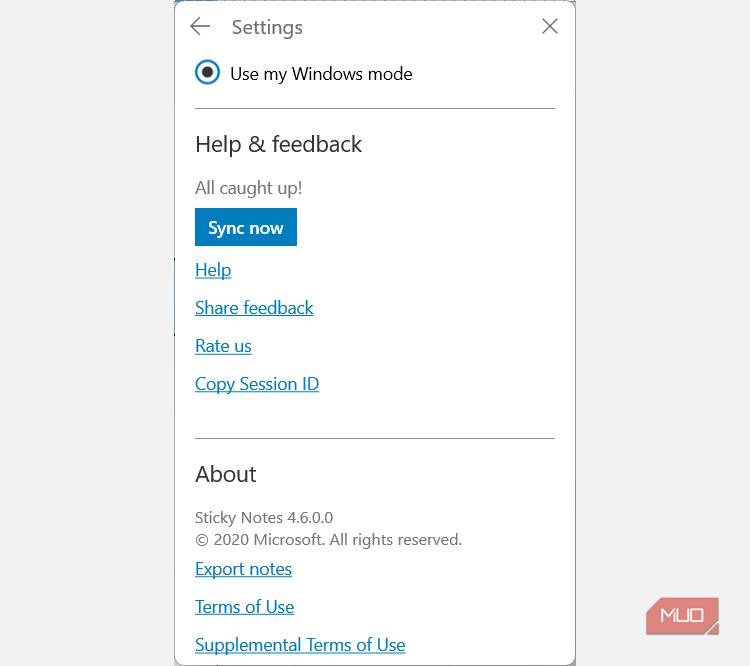
Task: Click the MUO logo watermark
Action: (682, 615)
